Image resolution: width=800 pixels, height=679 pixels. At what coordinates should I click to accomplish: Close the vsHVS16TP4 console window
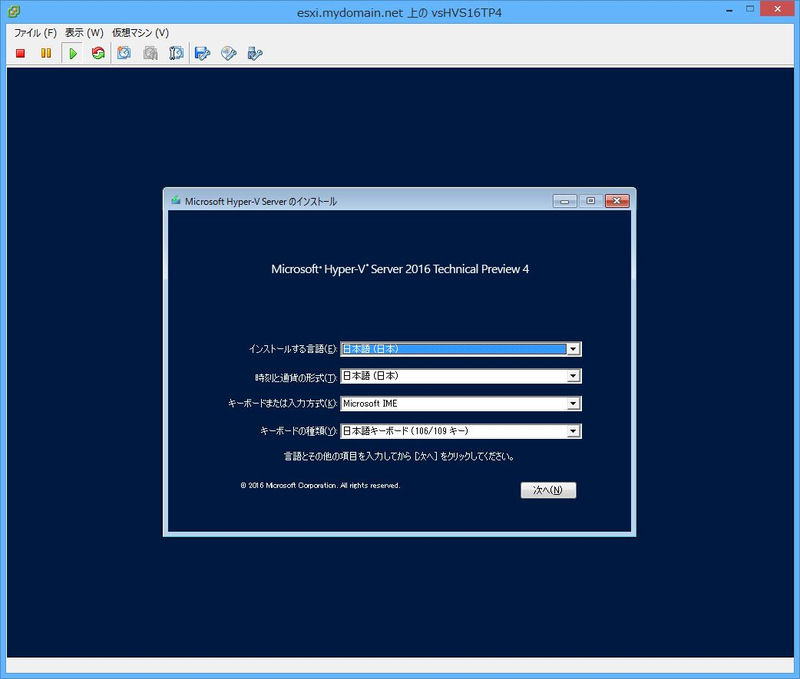pyautogui.click(x=778, y=9)
